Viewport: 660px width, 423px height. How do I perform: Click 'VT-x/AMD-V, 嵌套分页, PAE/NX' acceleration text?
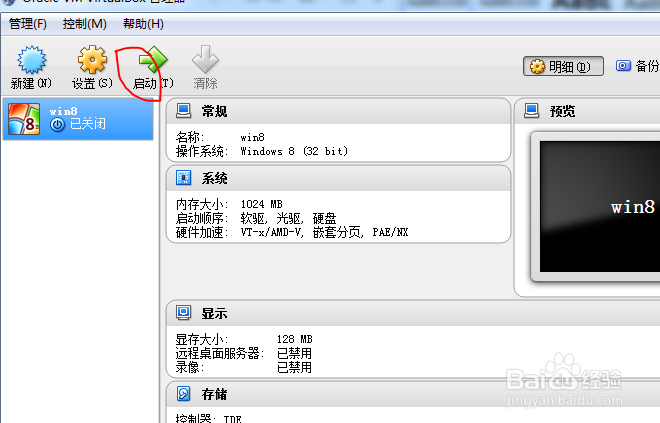pos(324,232)
